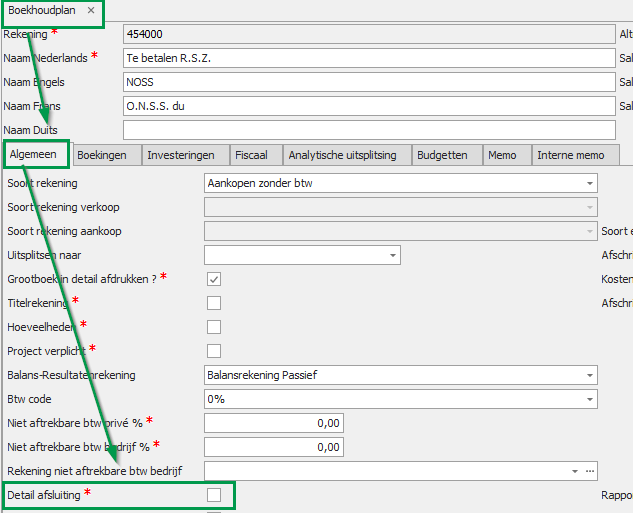633x513 pixels.
Task: Click the empty Naam Duits field
Action: (x=368, y=130)
